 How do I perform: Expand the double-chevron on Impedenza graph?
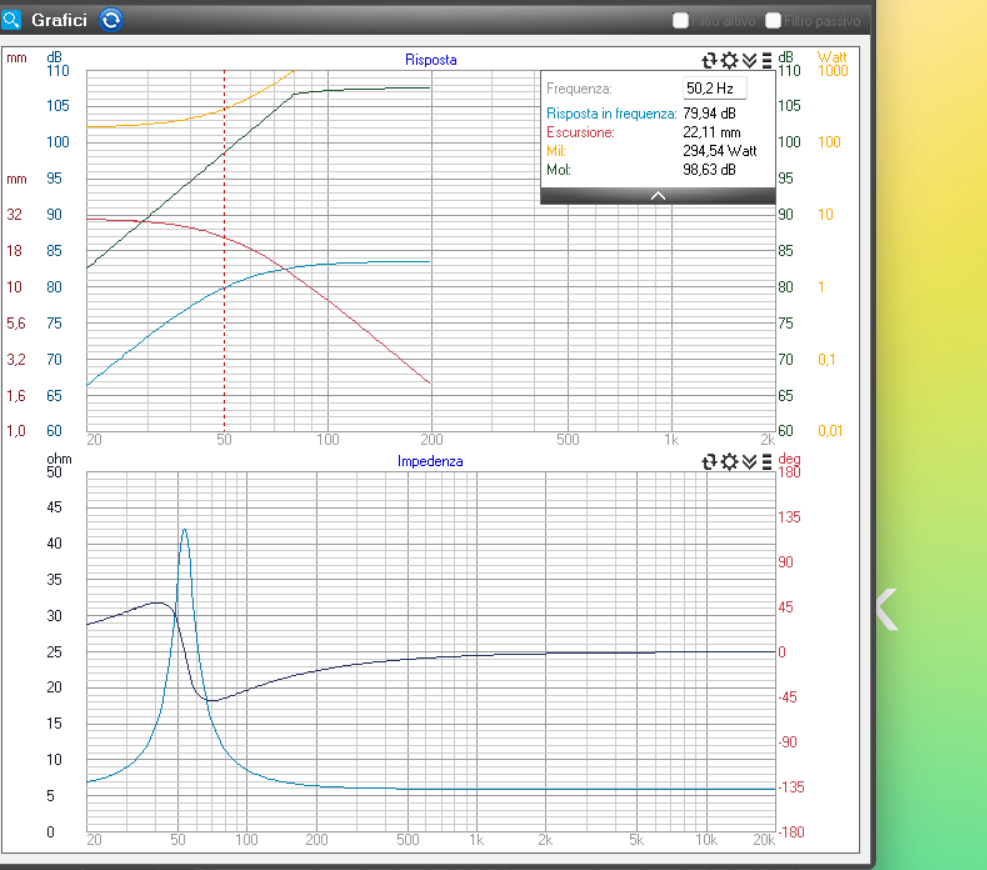pos(749,462)
